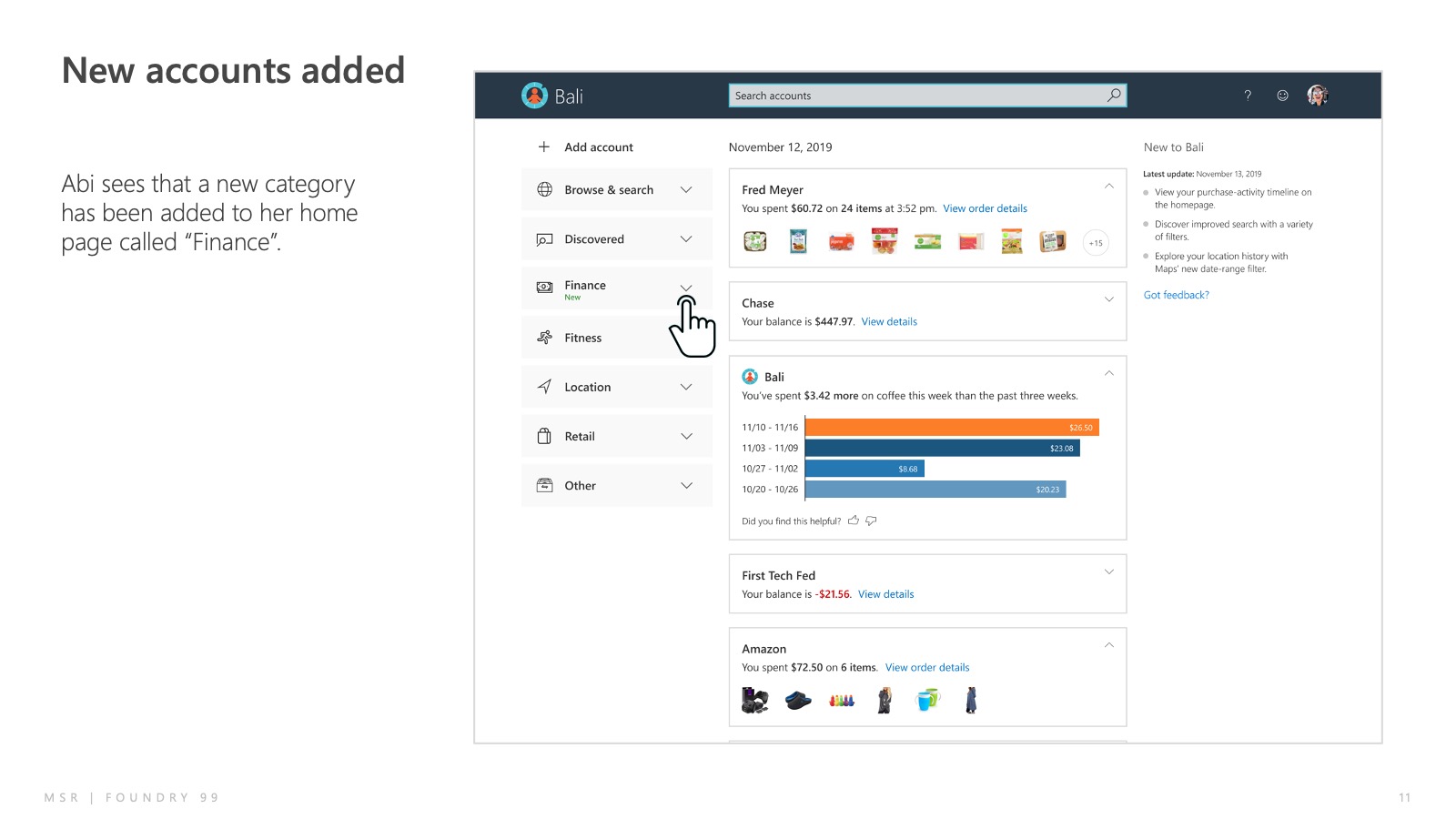
Task: Click the search magnifier icon
Action: pyautogui.click(x=1114, y=96)
